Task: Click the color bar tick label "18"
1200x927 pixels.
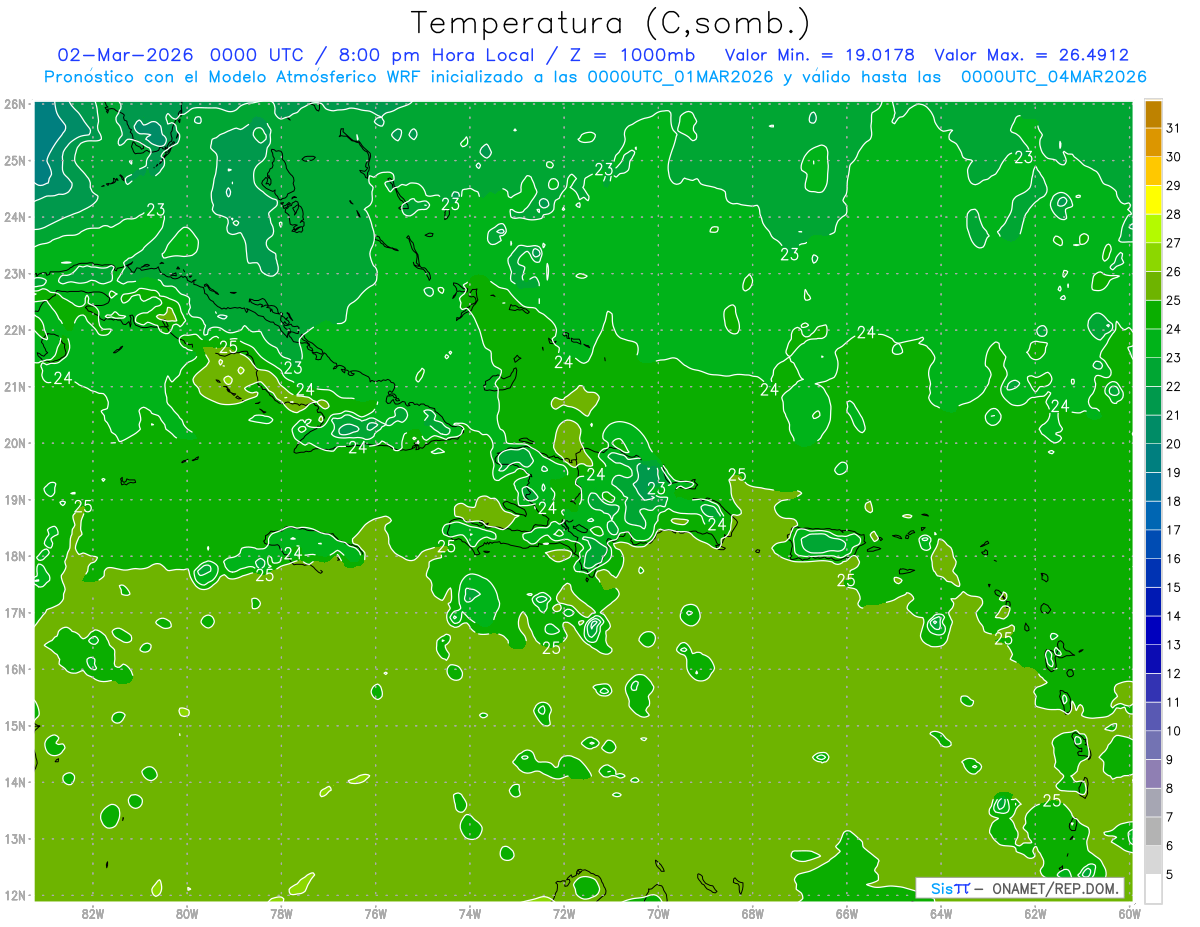Action: pos(1174,502)
